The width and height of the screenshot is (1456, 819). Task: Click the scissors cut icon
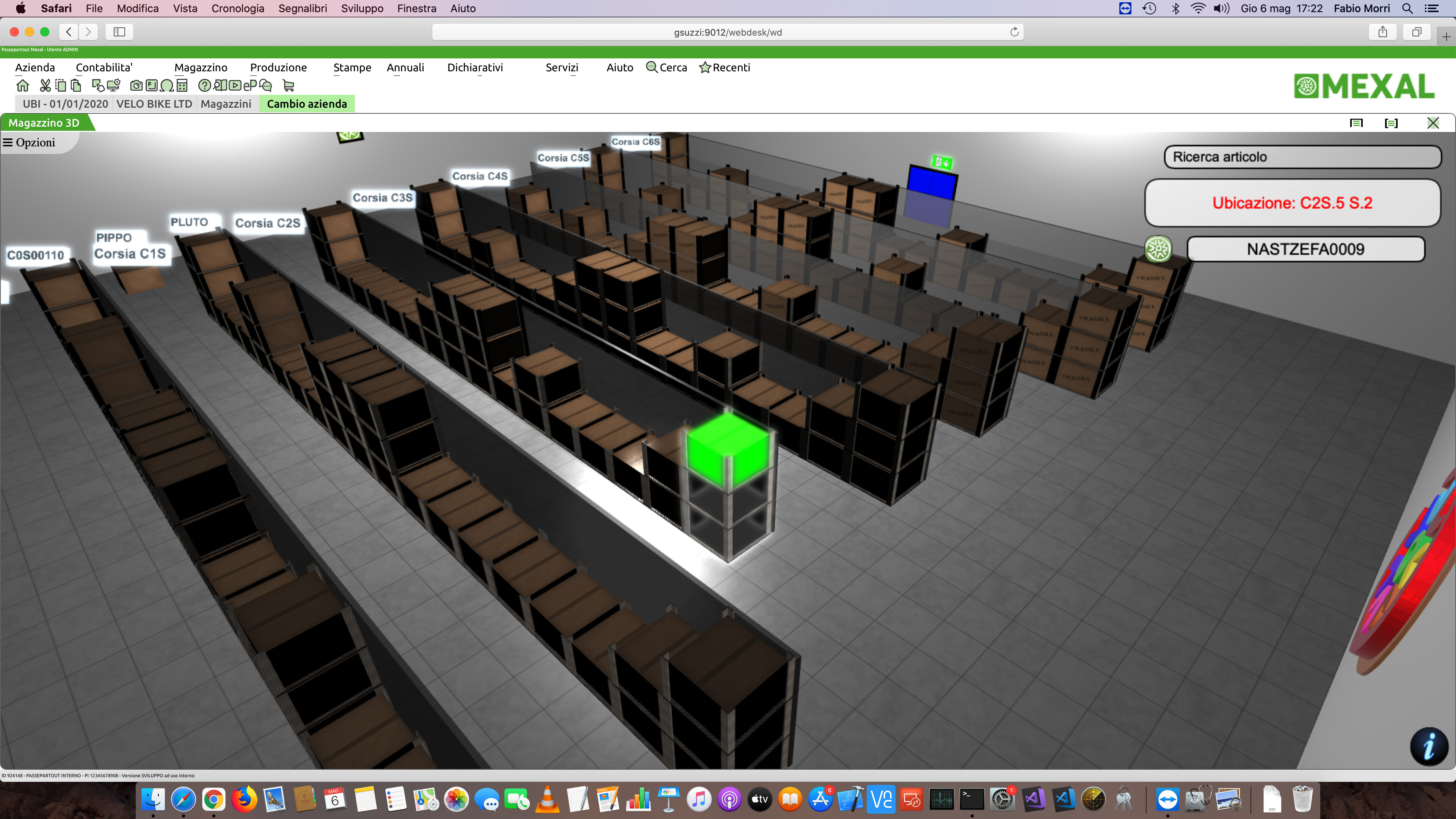[x=45, y=86]
